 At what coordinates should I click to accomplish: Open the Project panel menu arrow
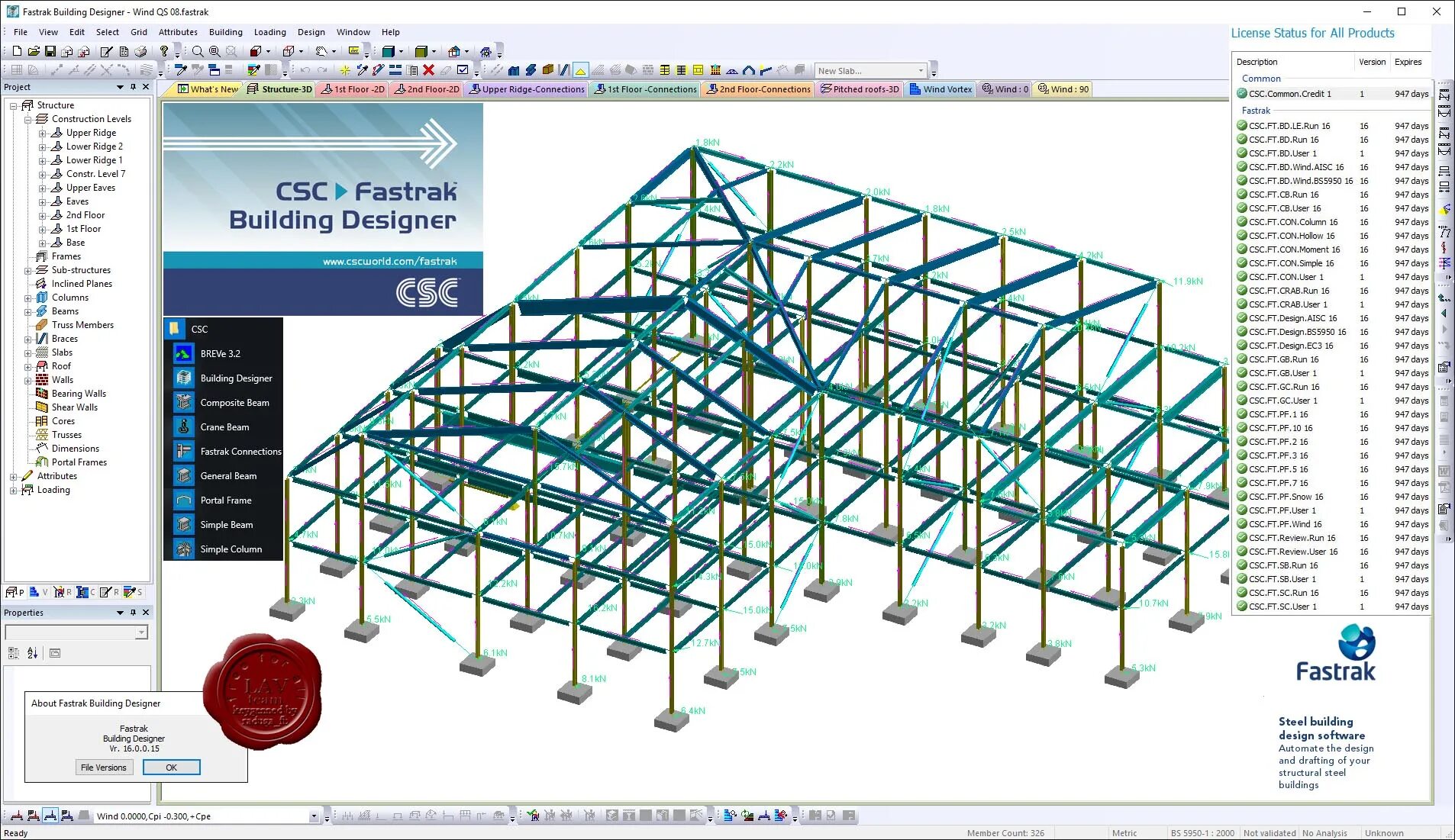pyautogui.click(x=120, y=87)
